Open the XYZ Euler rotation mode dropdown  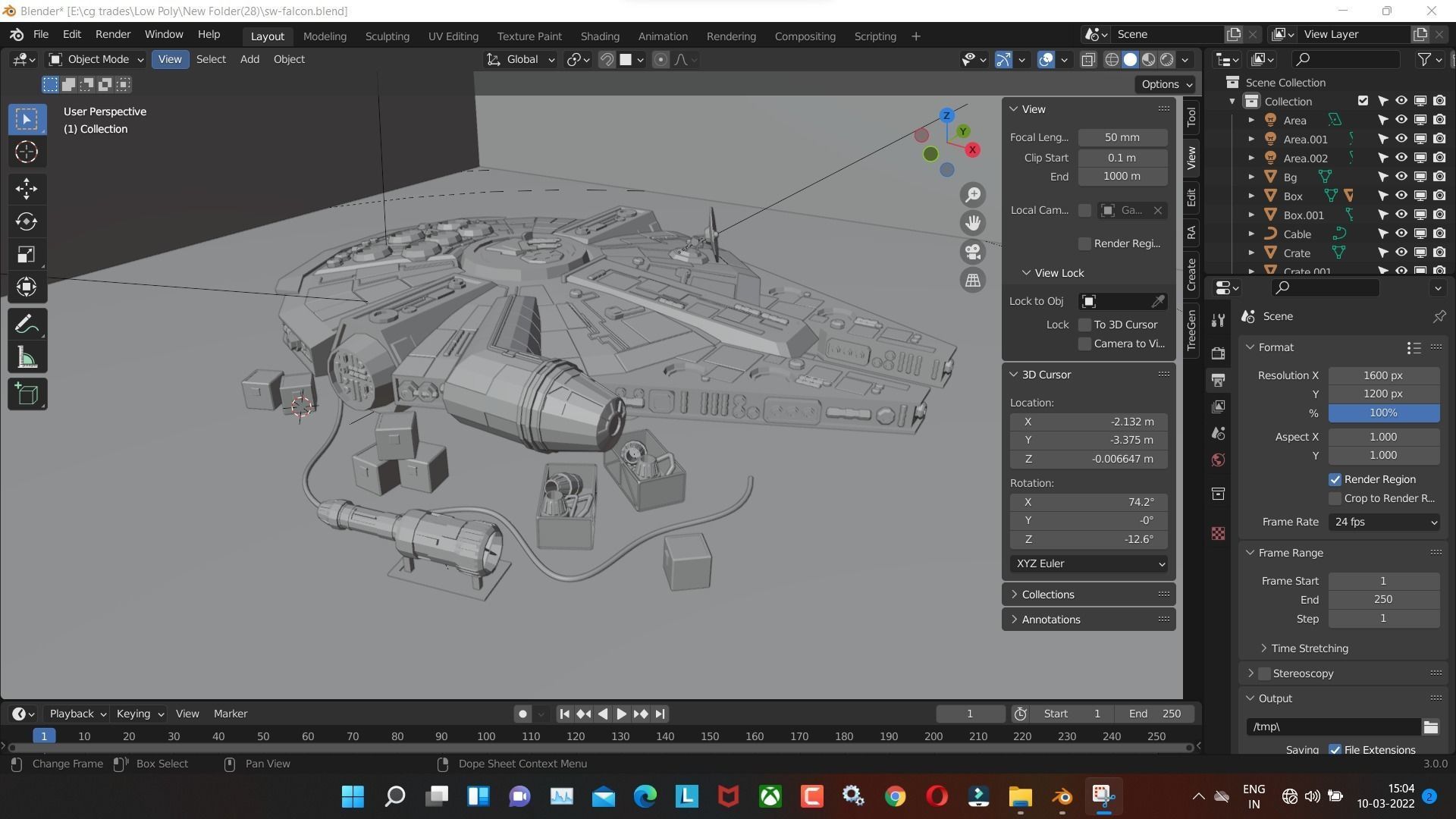point(1088,564)
